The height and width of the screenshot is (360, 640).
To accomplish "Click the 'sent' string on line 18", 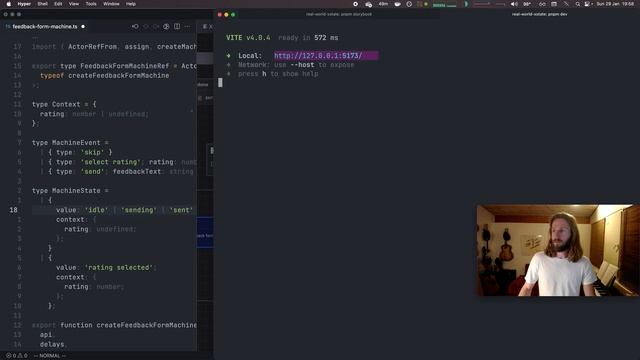I will [181, 210].
